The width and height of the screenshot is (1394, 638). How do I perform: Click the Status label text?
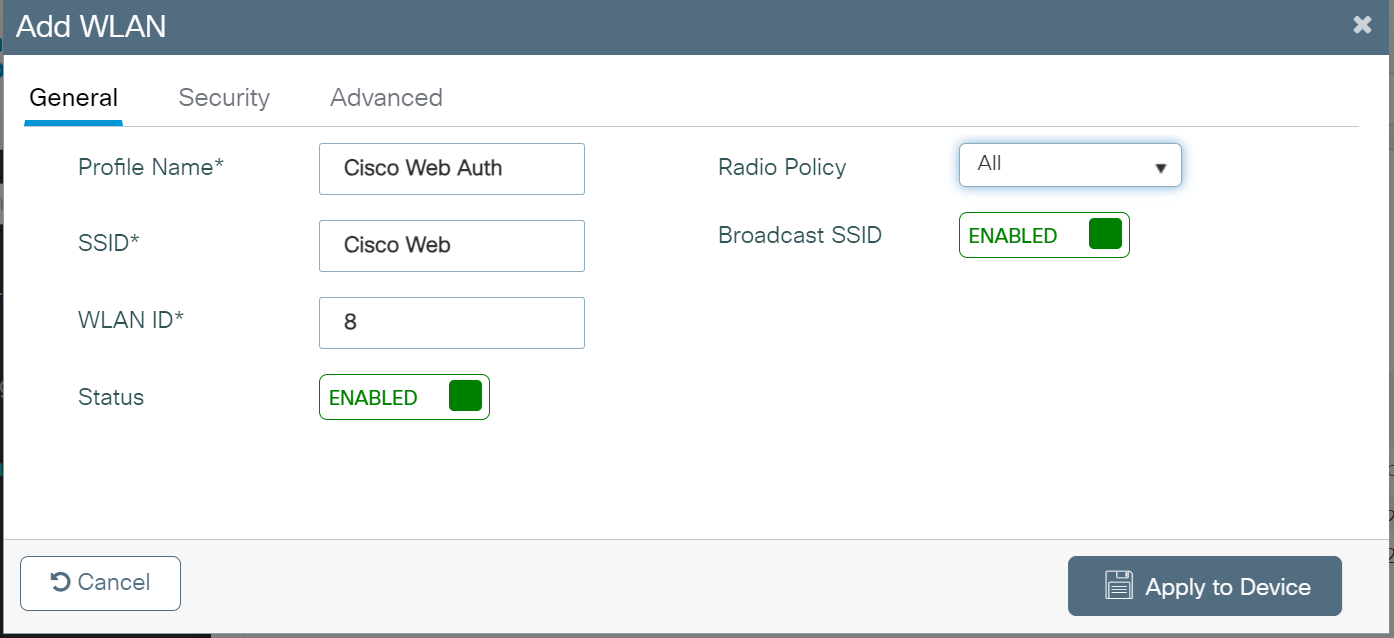click(x=111, y=397)
